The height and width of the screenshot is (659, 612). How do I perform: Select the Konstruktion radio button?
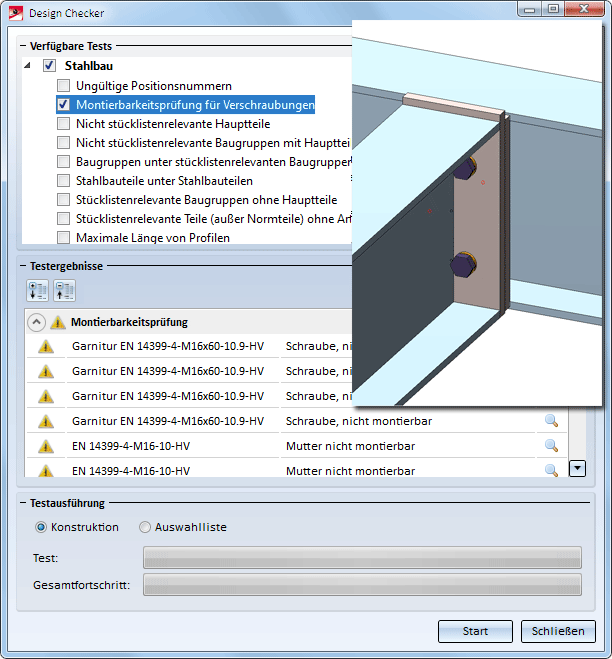coord(41,527)
